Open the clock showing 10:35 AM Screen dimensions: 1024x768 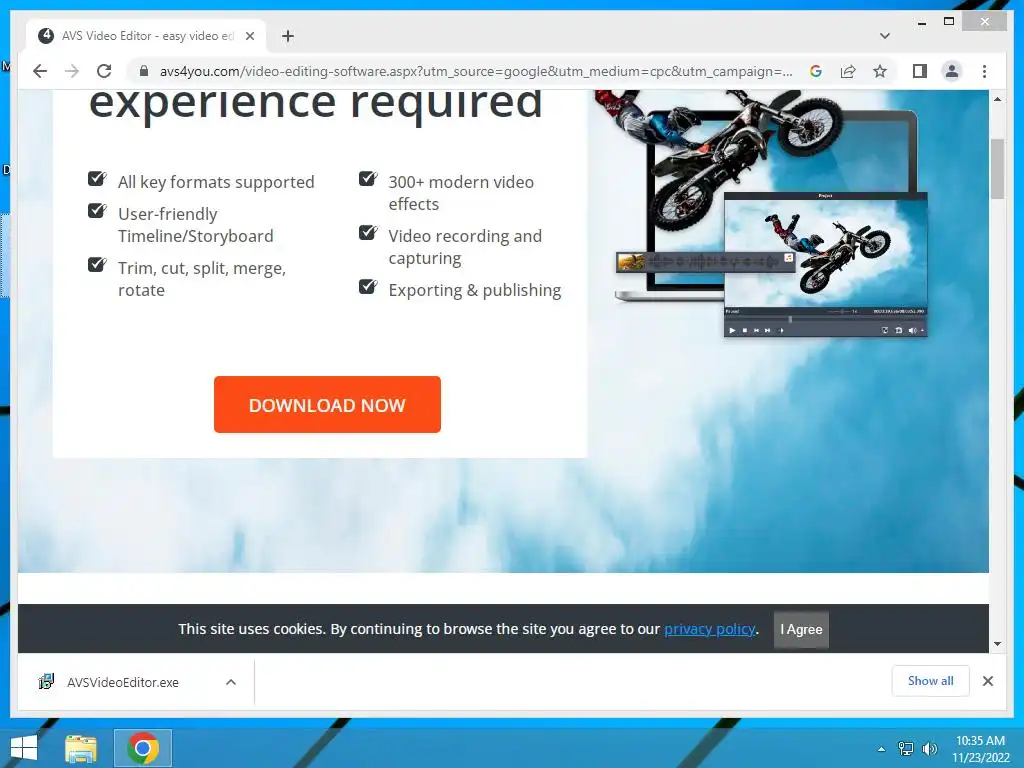pos(980,749)
